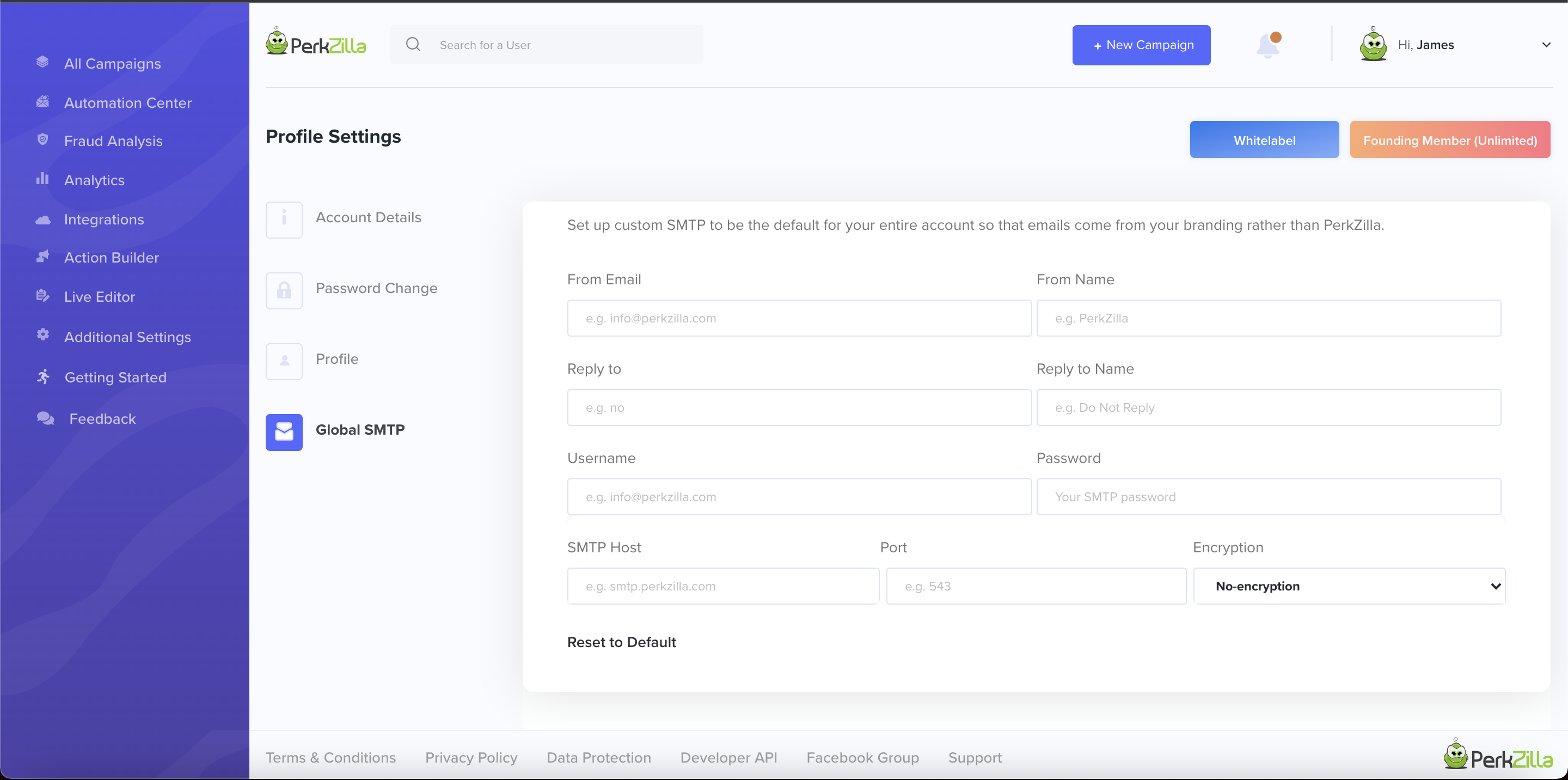
Task: Switch to Password Change tab
Action: 376,288
